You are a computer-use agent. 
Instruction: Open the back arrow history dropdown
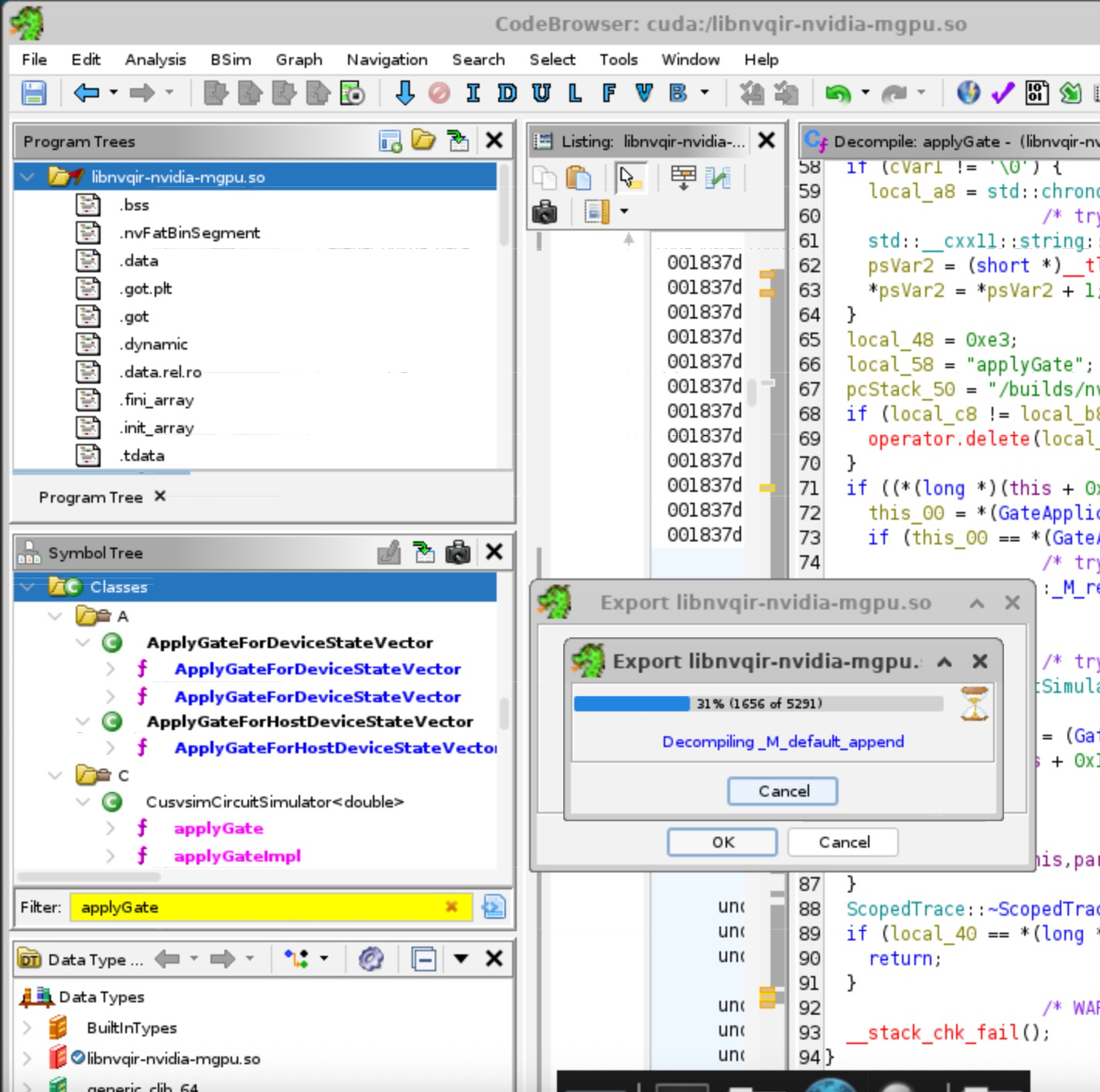click(114, 93)
